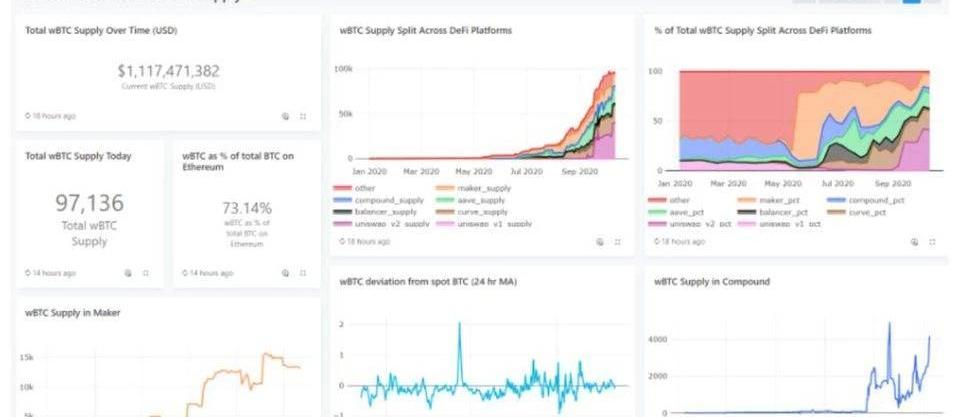Image resolution: width=960 pixels, height=417 pixels.
Task: Expand the % of Total wBTC Supply Split chart
Action: [931, 241]
